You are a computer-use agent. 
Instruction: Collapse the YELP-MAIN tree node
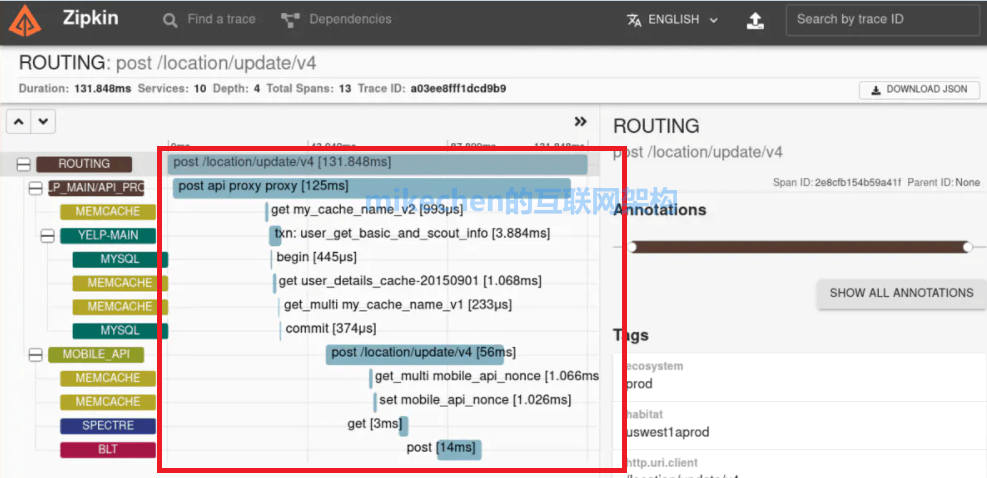pyautogui.click(x=48, y=236)
